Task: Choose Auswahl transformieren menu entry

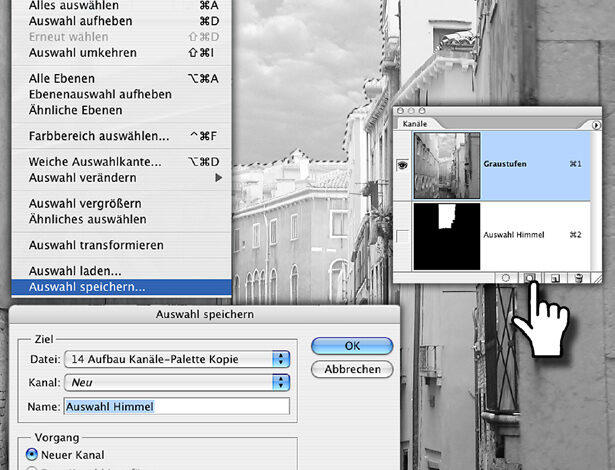Action: [122, 245]
